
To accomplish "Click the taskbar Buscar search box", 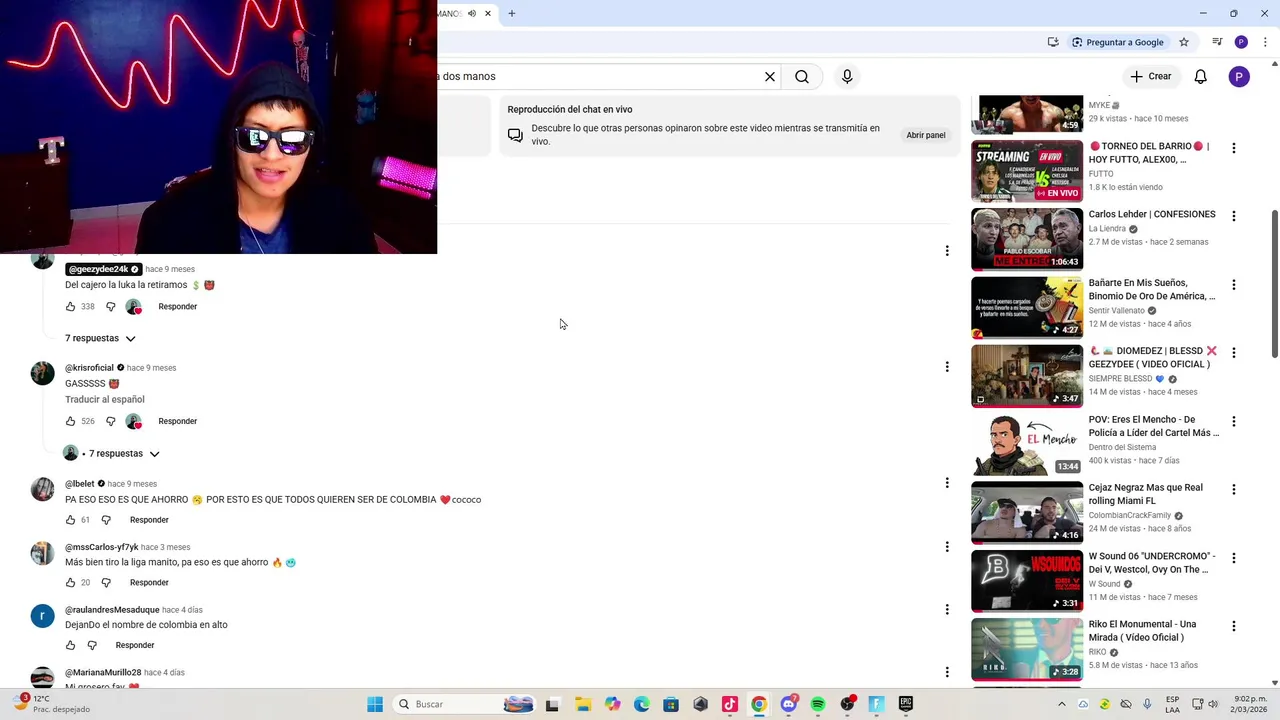I will click(464, 704).
